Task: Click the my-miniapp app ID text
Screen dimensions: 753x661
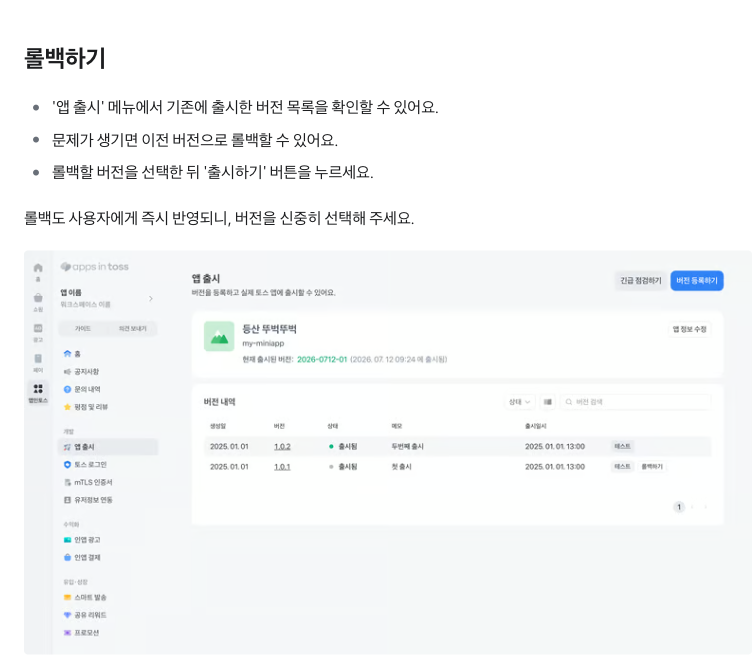Action: point(263,343)
